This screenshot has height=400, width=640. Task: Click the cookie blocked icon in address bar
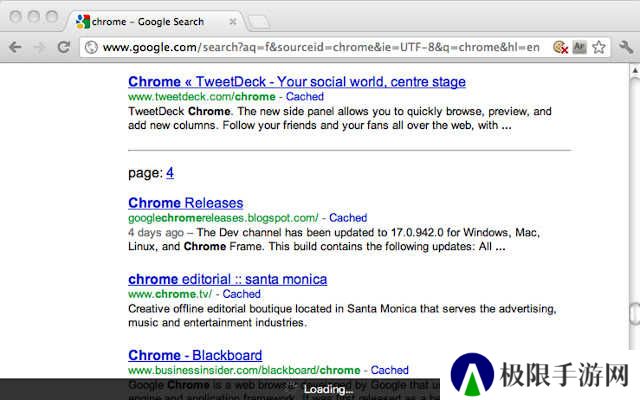click(560, 47)
